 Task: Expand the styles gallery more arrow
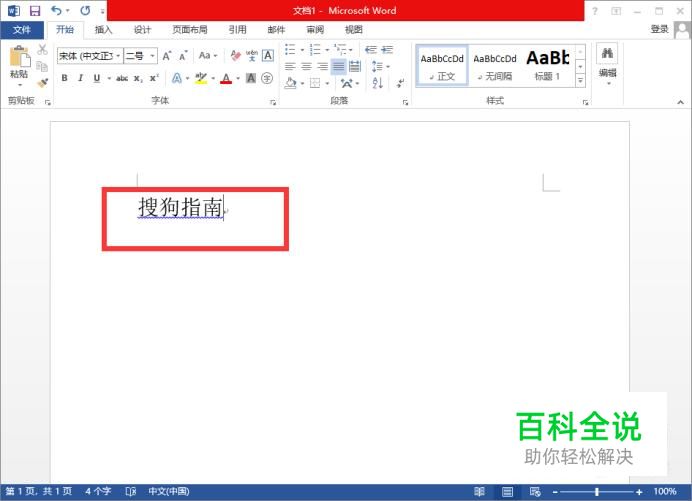(580, 81)
